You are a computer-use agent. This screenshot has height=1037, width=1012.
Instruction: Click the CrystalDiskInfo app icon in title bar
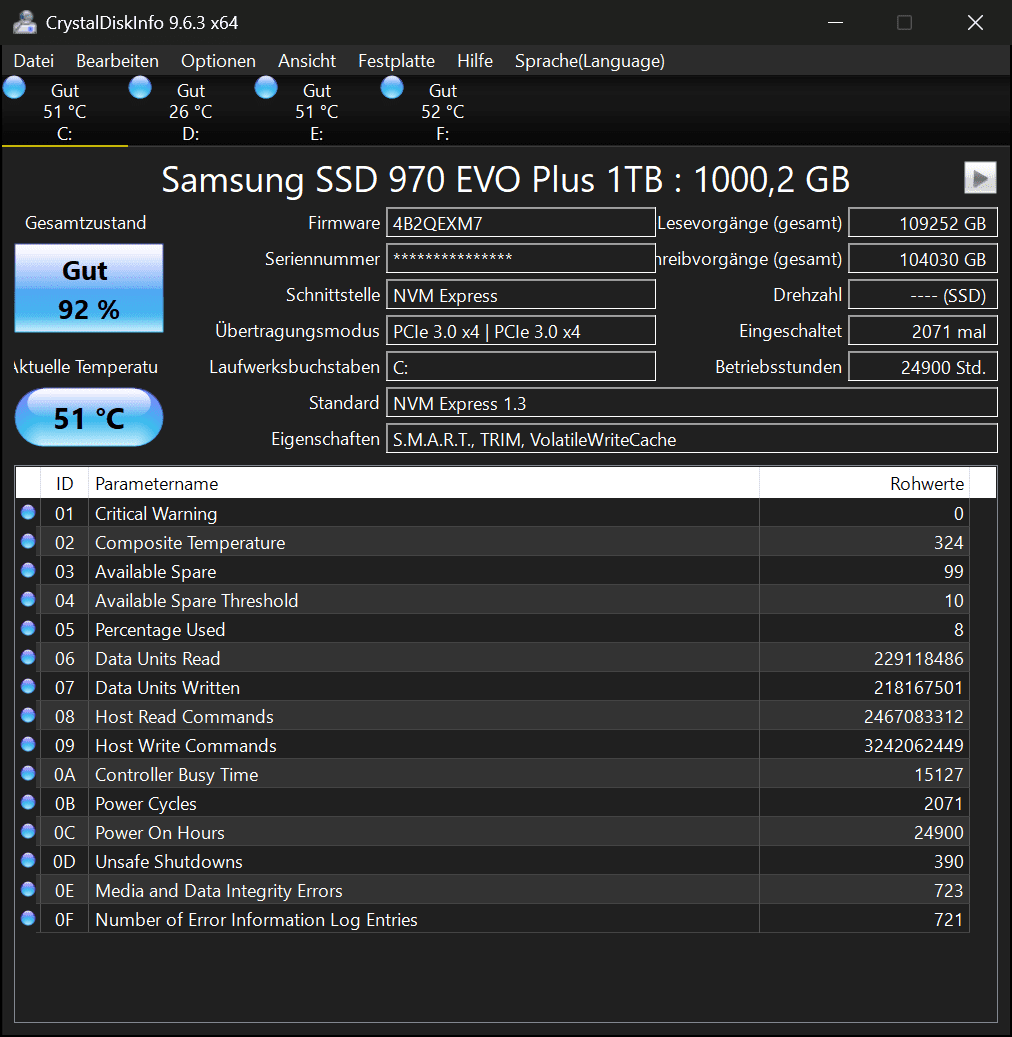pos(25,22)
